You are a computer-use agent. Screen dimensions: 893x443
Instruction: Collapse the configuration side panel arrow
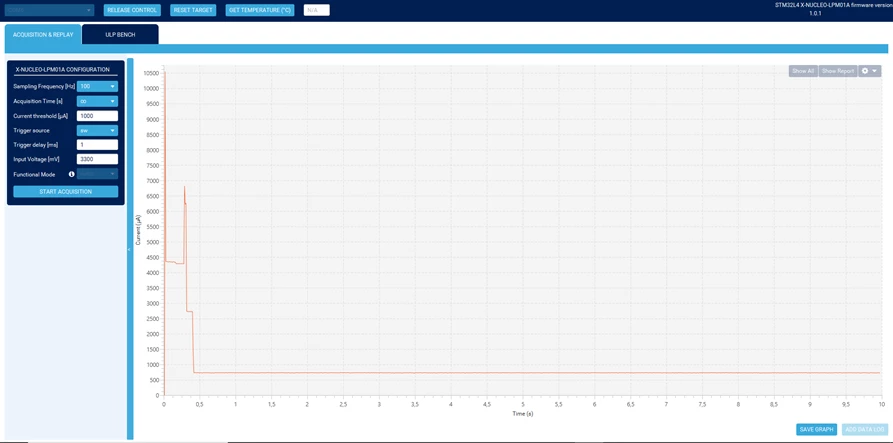130,249
